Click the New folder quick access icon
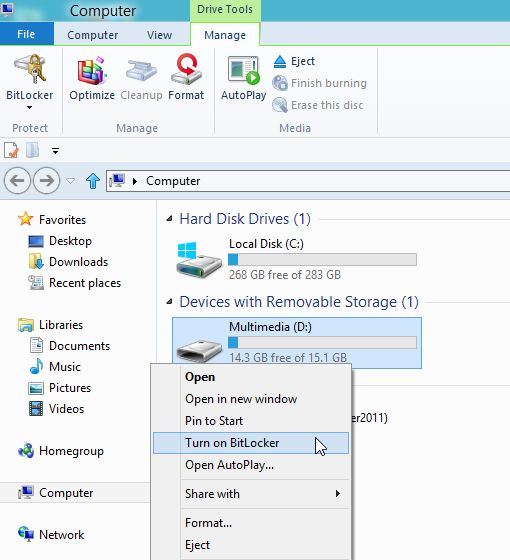 [32, 150]
